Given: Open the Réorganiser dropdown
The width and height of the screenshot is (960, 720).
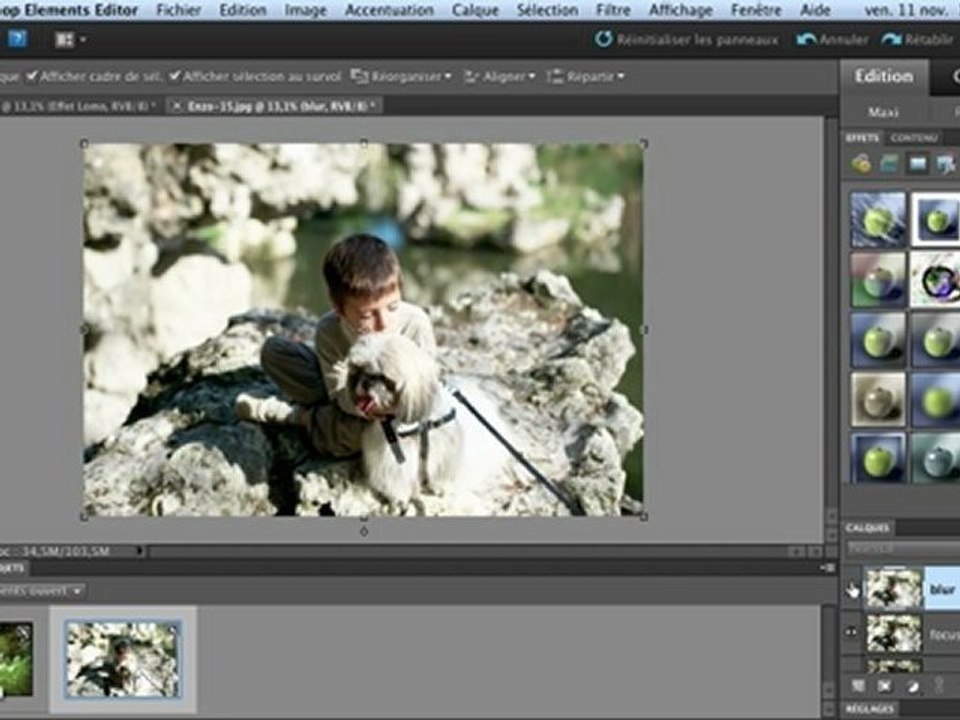Looking at the screenshot, I should pos(401,77).
